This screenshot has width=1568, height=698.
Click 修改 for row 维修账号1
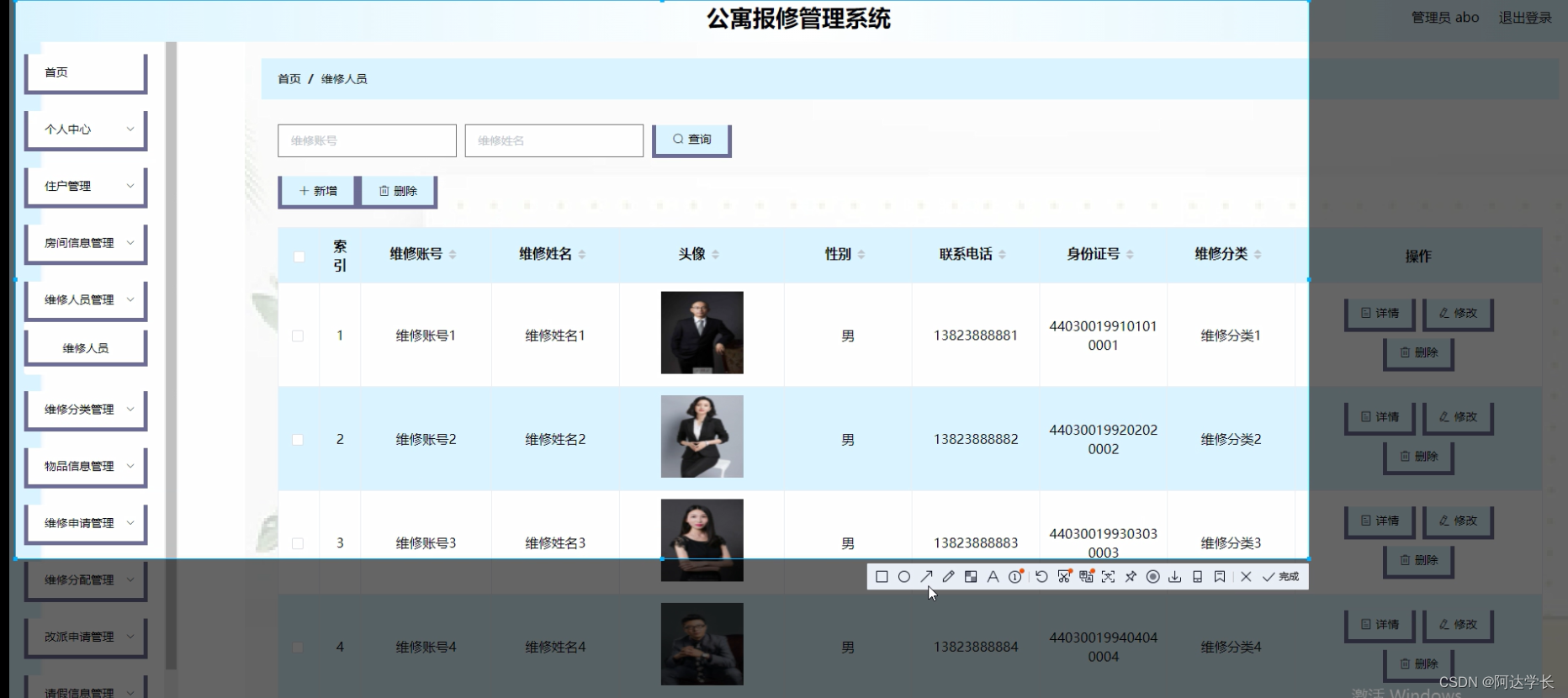click(1458, 314)
